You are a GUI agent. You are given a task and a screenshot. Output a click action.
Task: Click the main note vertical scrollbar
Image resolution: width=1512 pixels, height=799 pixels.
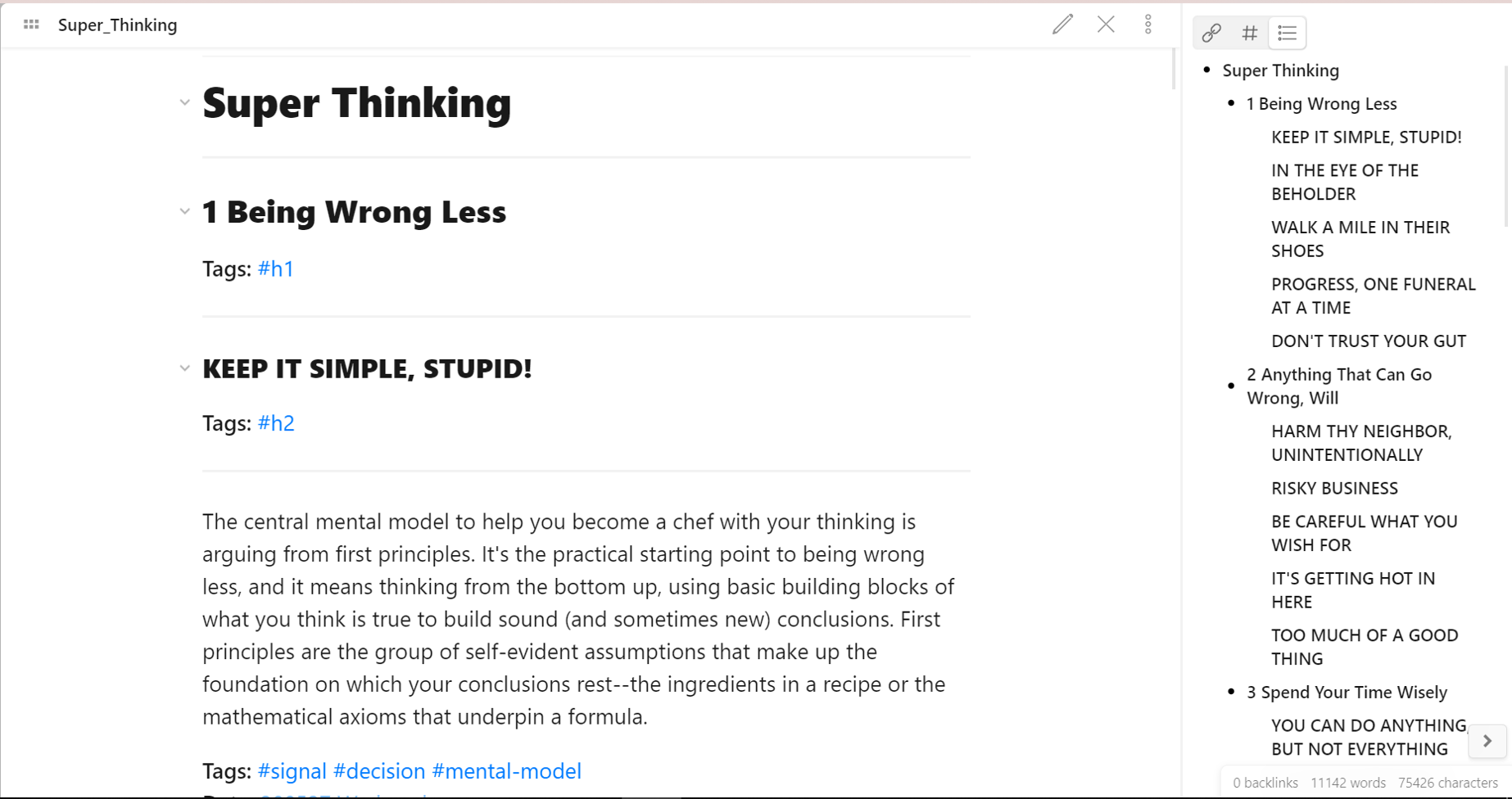point(1175,70)
